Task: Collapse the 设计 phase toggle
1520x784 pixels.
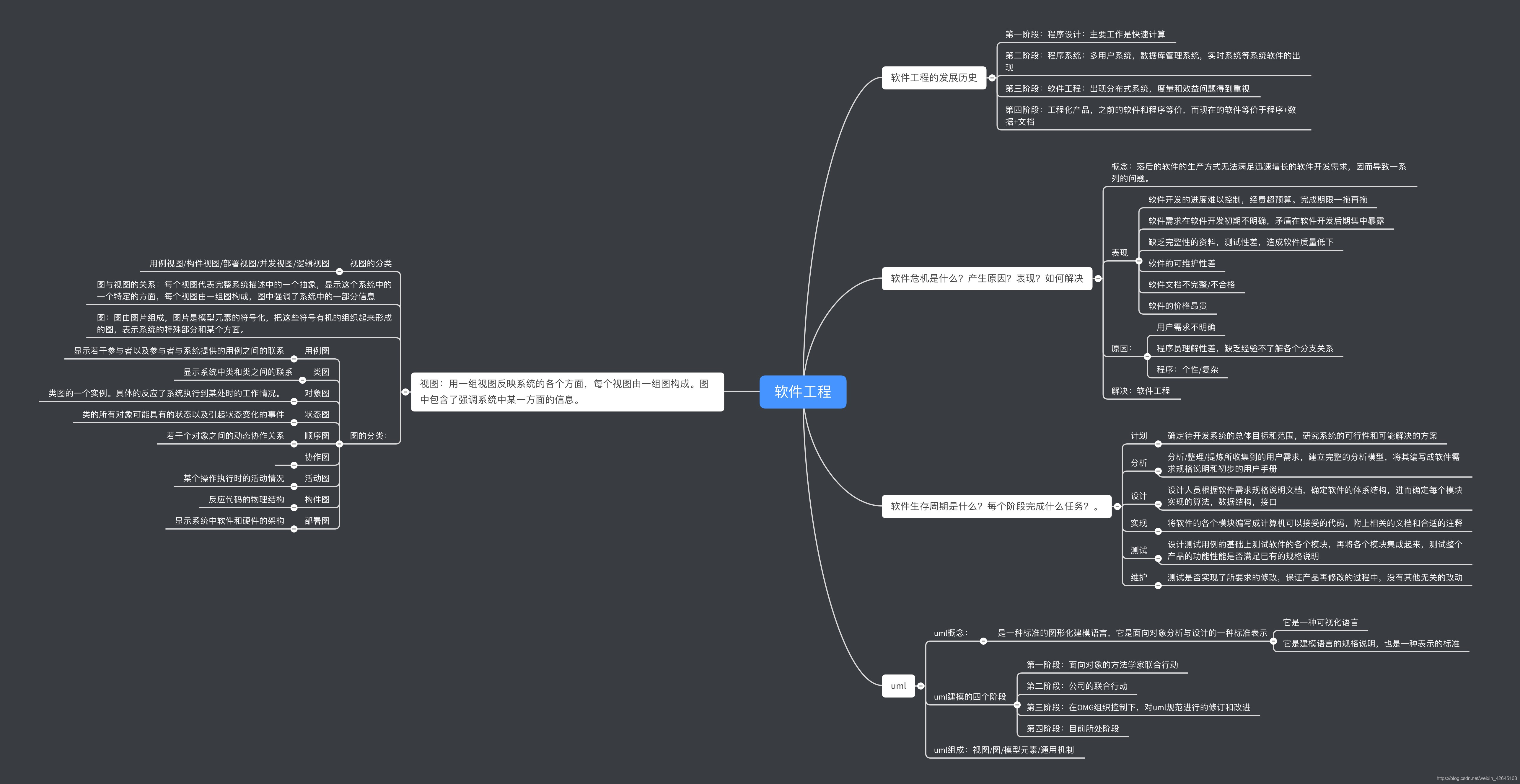Action: coord(1158,504)
